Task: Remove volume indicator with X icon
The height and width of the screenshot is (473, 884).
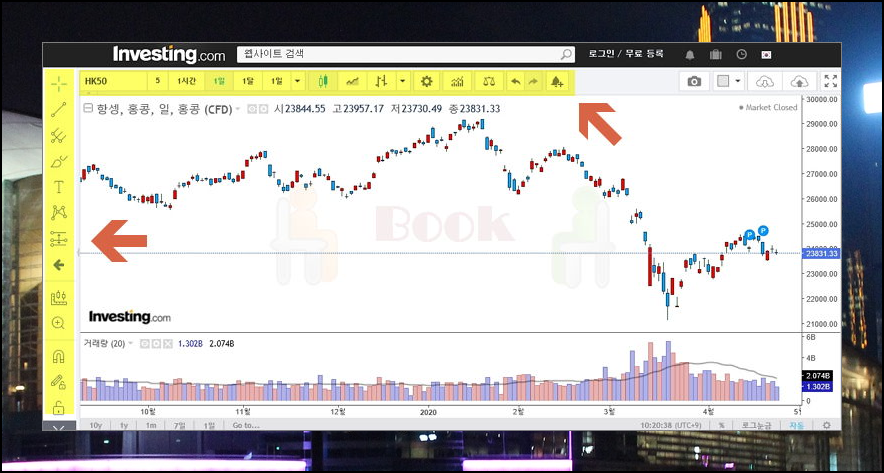Action: click(167, 343)
